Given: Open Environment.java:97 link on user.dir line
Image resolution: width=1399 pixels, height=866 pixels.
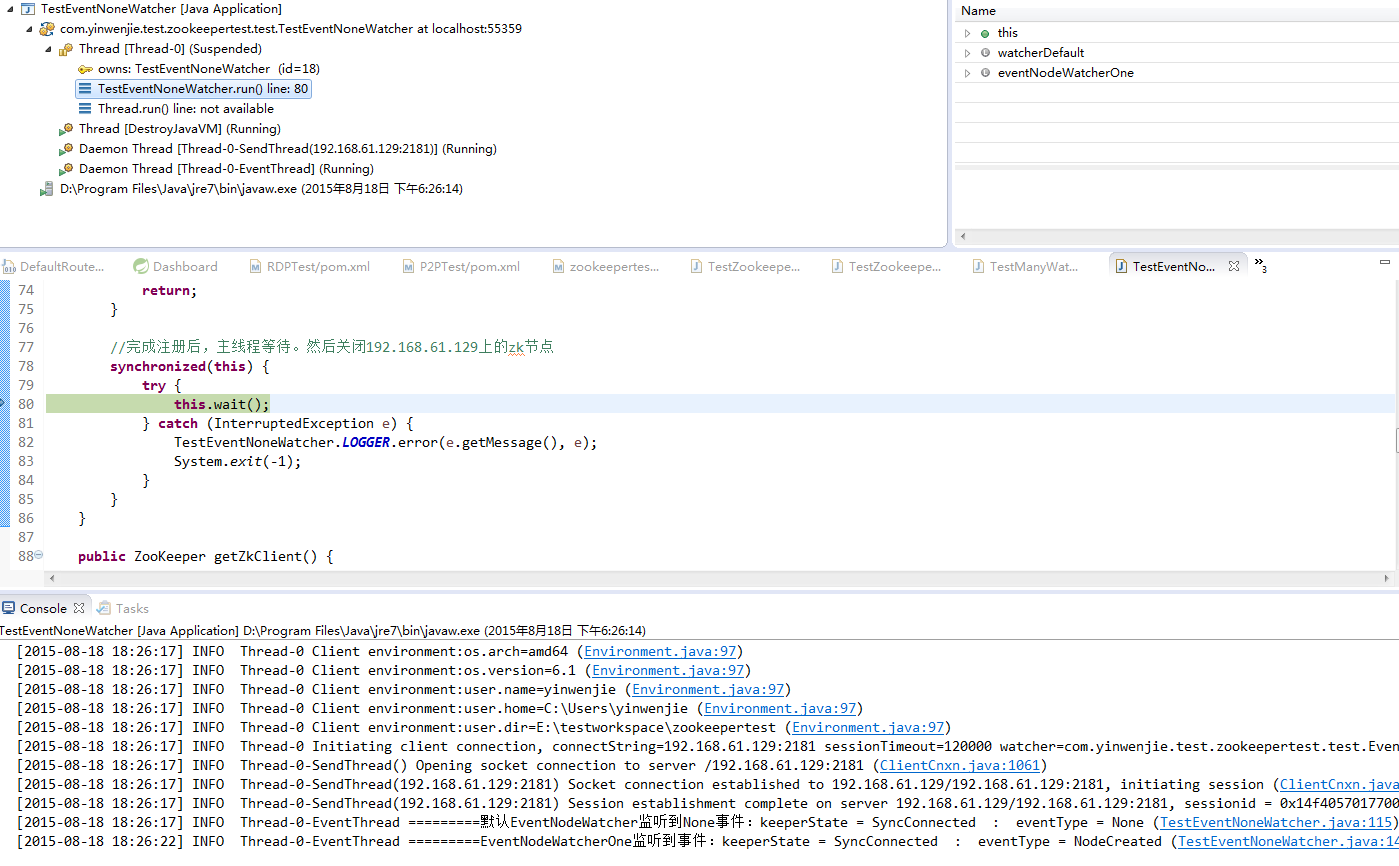Looking at the screenshot, I should [868, 728].
